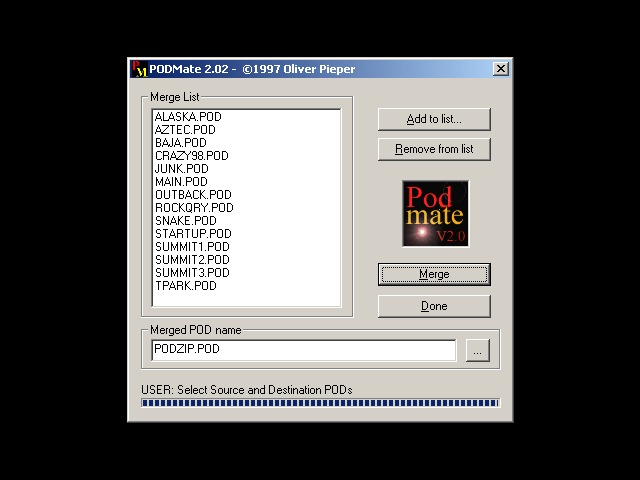Start merging with the Merge button
Screen dimensions: 640x480
pos(434,274)
